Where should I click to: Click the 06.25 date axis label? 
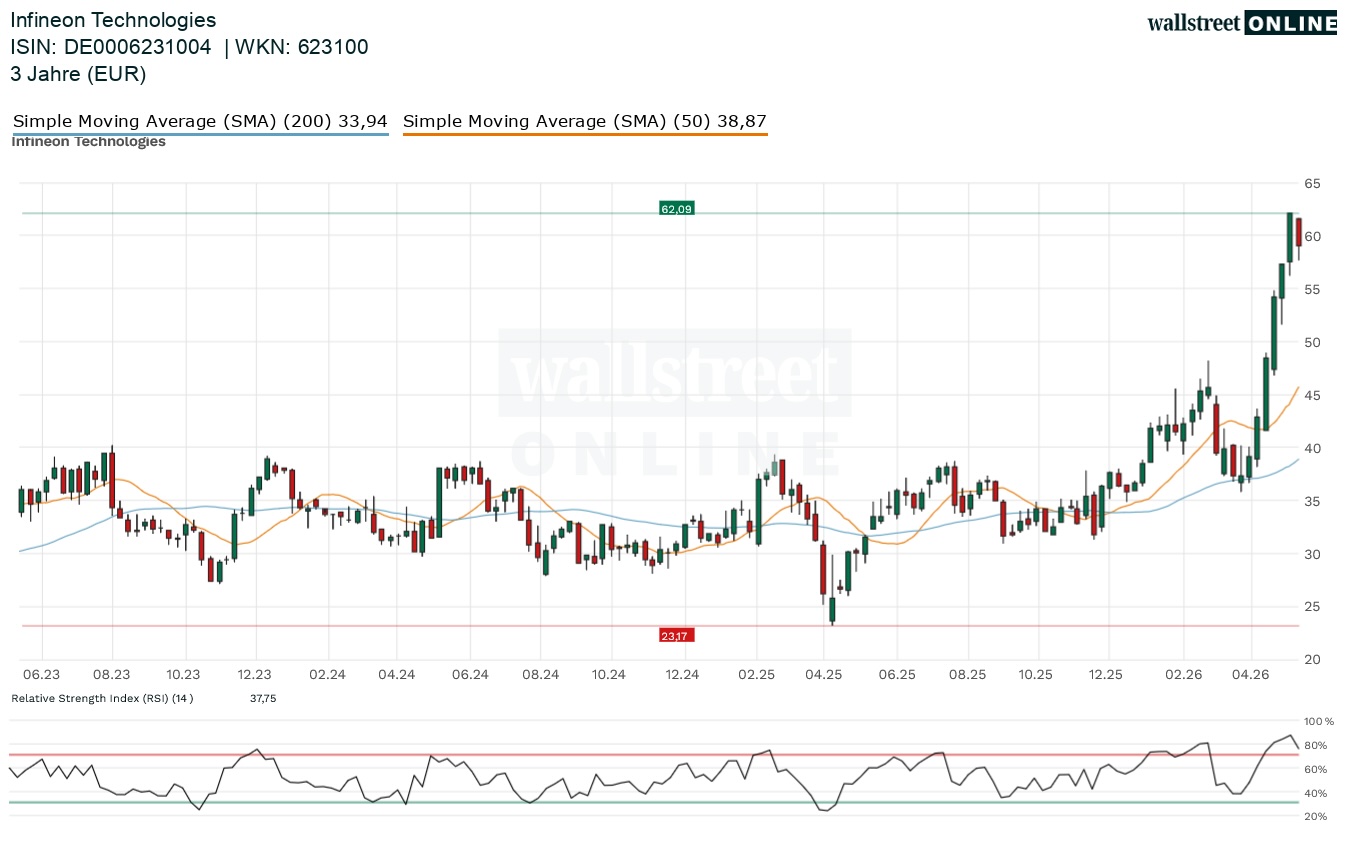[x=897, y=675]
